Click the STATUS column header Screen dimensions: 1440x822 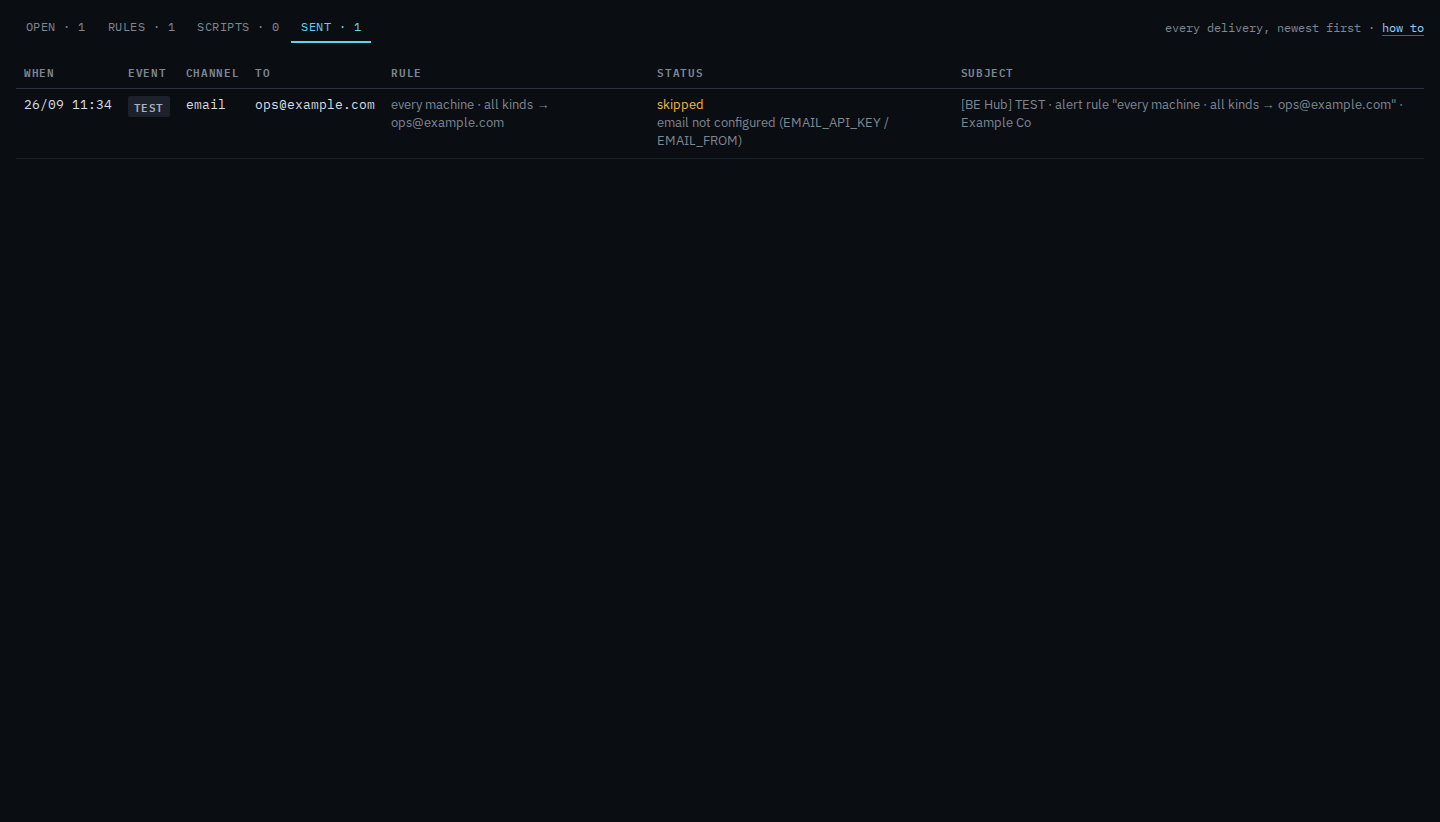[x=680, y=73]
